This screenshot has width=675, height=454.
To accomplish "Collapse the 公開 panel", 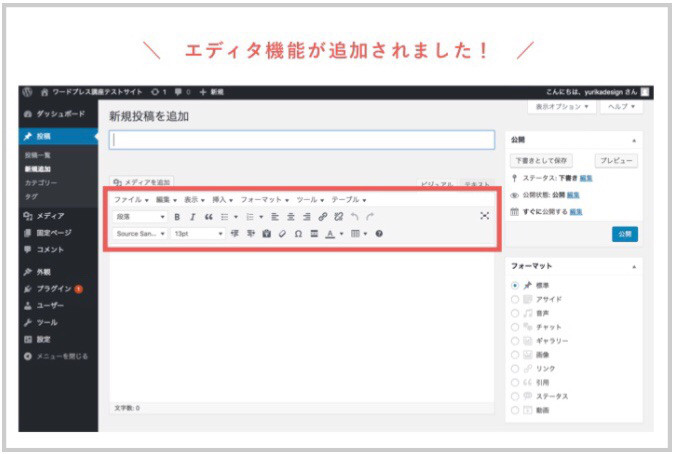I will pos(634,140).
